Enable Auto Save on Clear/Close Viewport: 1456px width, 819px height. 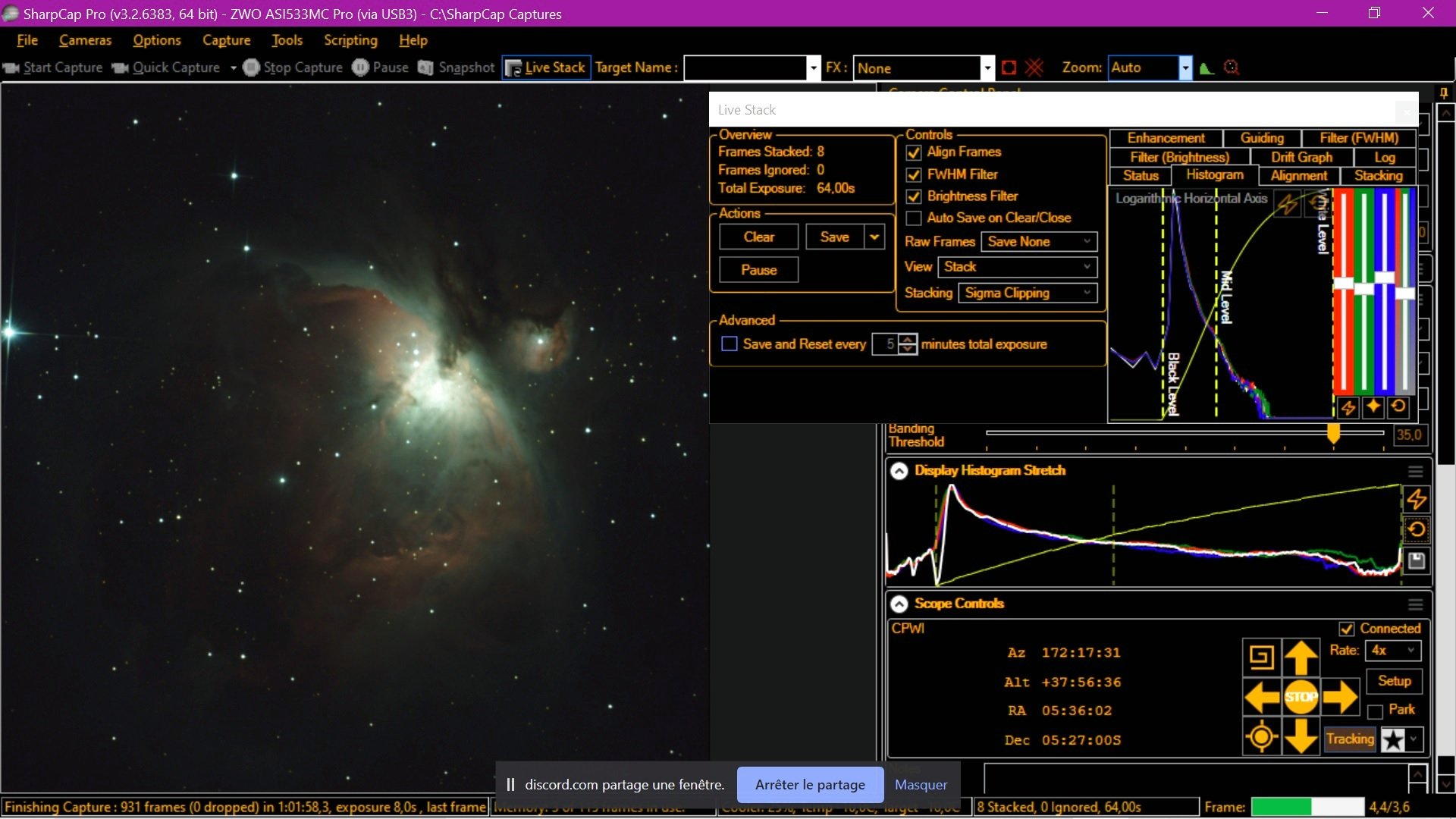point(914,218)
